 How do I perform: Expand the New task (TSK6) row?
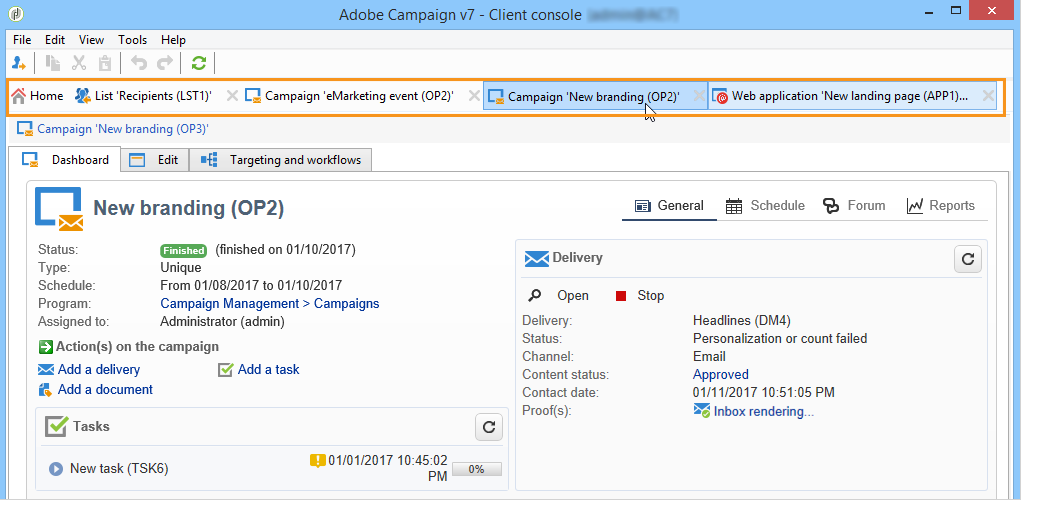tap(56, 468)
